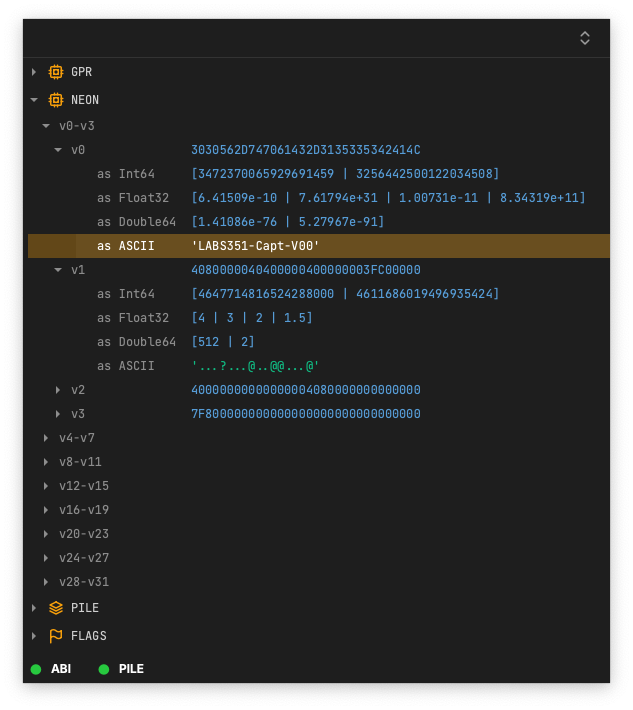Select the v1 green ASCII value with @ symbols

[x=255, y=366]
